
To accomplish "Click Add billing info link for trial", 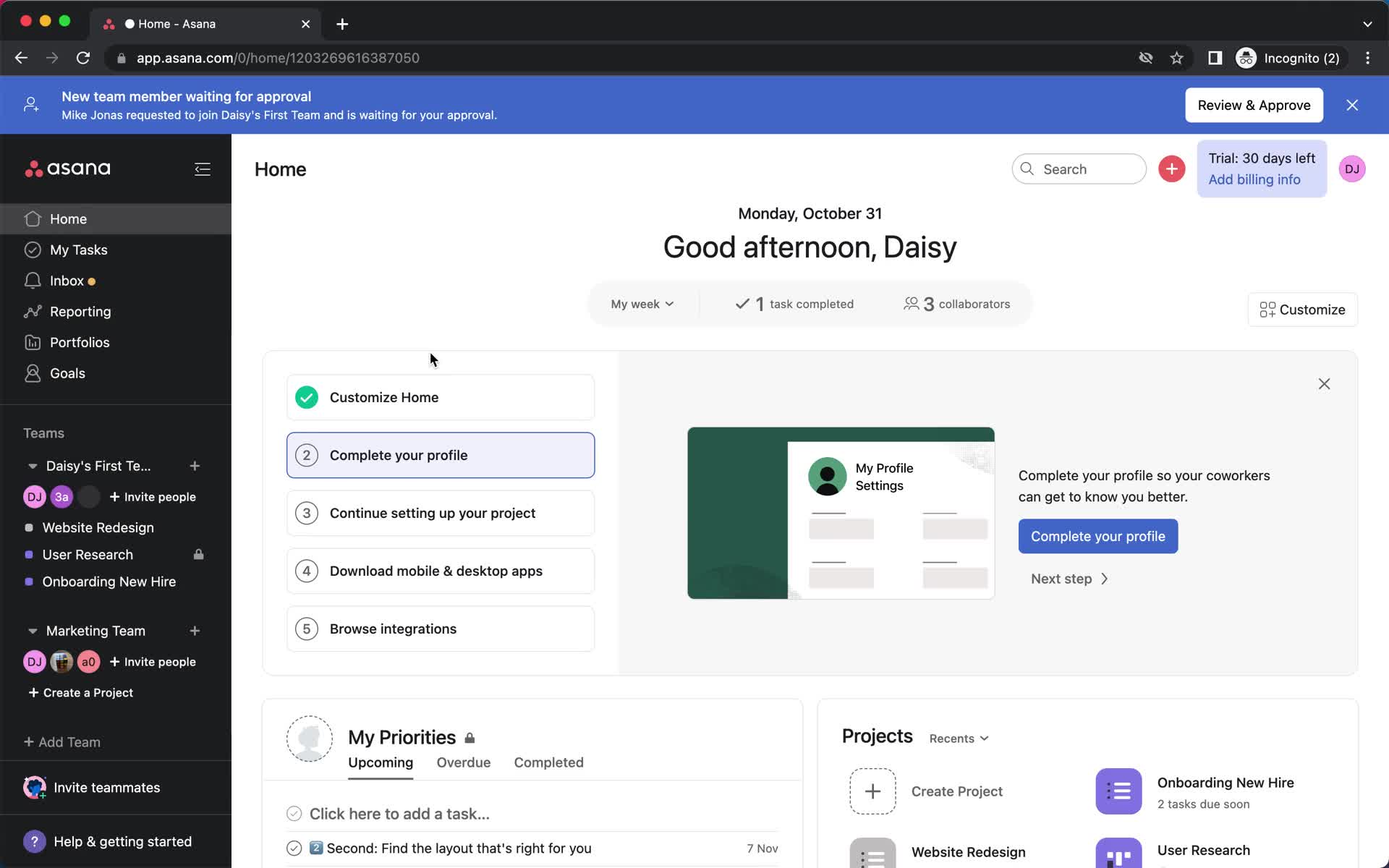I will 1253,179.
